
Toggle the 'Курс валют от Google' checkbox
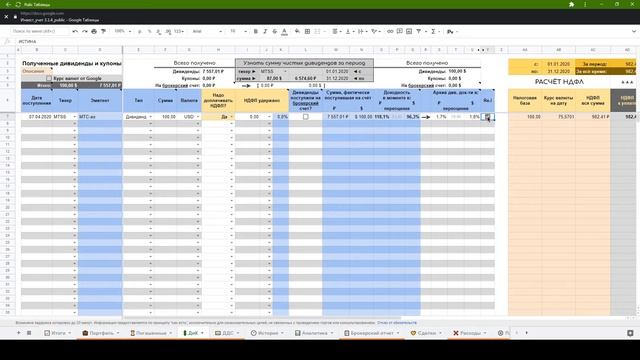click(49, 78)
